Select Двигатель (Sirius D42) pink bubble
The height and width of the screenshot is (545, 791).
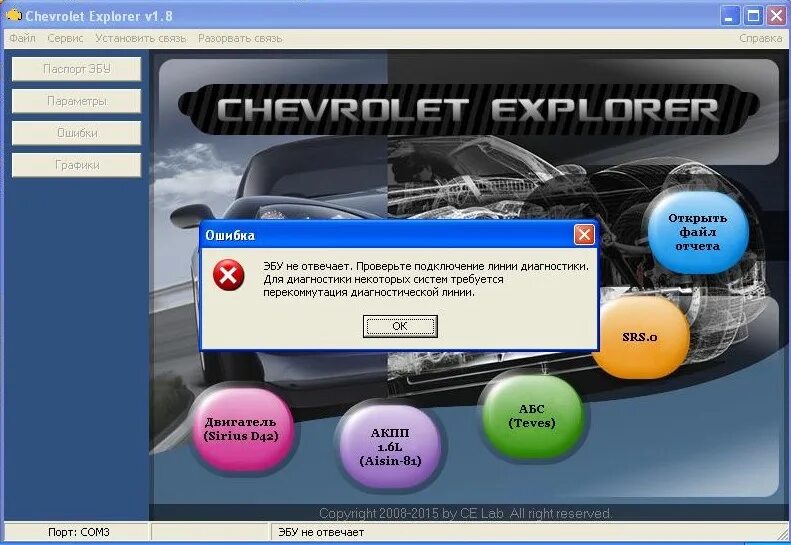click(241, 429)
